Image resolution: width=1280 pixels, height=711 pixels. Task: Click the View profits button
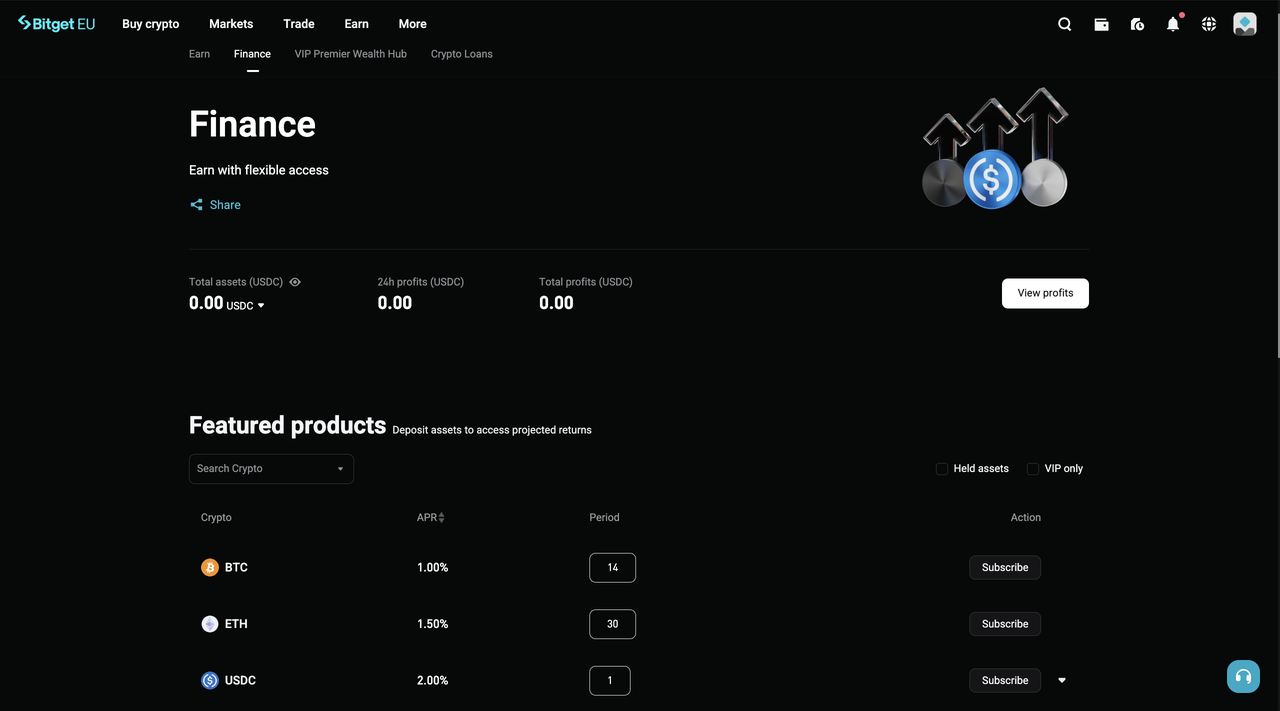[x=1045, y=293]
